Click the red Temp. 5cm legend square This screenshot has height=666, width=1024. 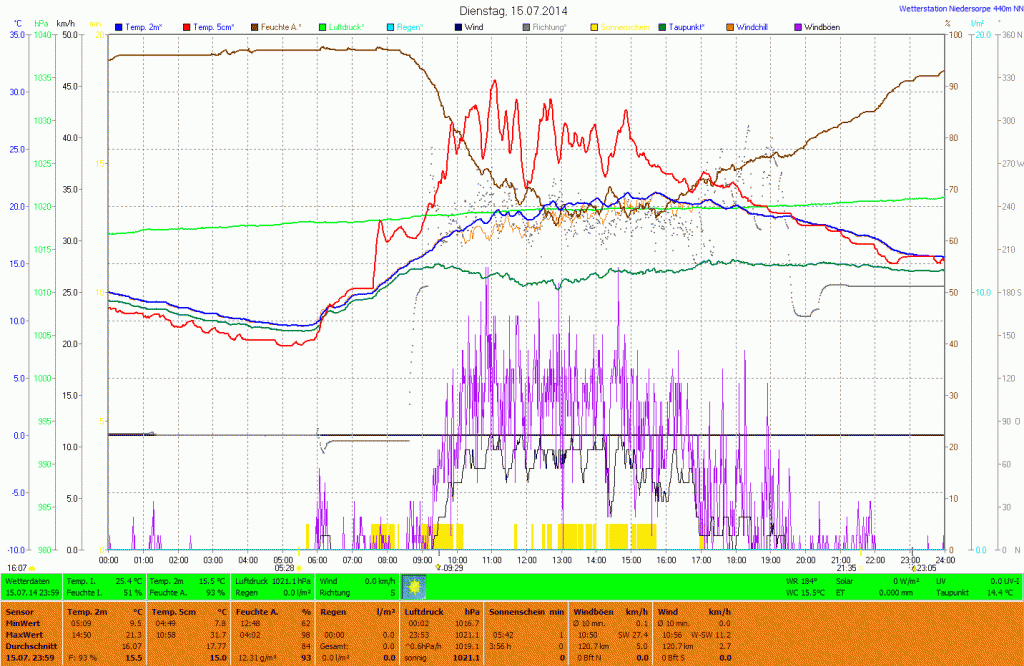click(x=187, y=26)
